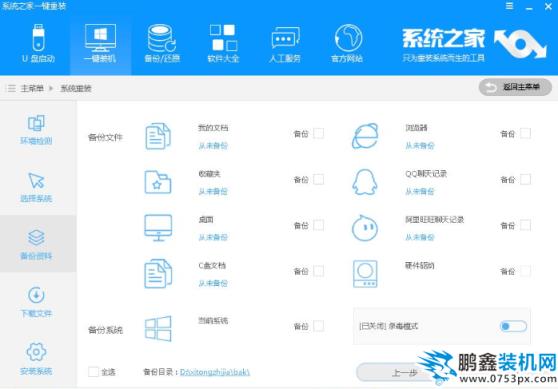558x389 pixels.
Task: Click the 桌面 monitor icon
Action: coord(158,228)
